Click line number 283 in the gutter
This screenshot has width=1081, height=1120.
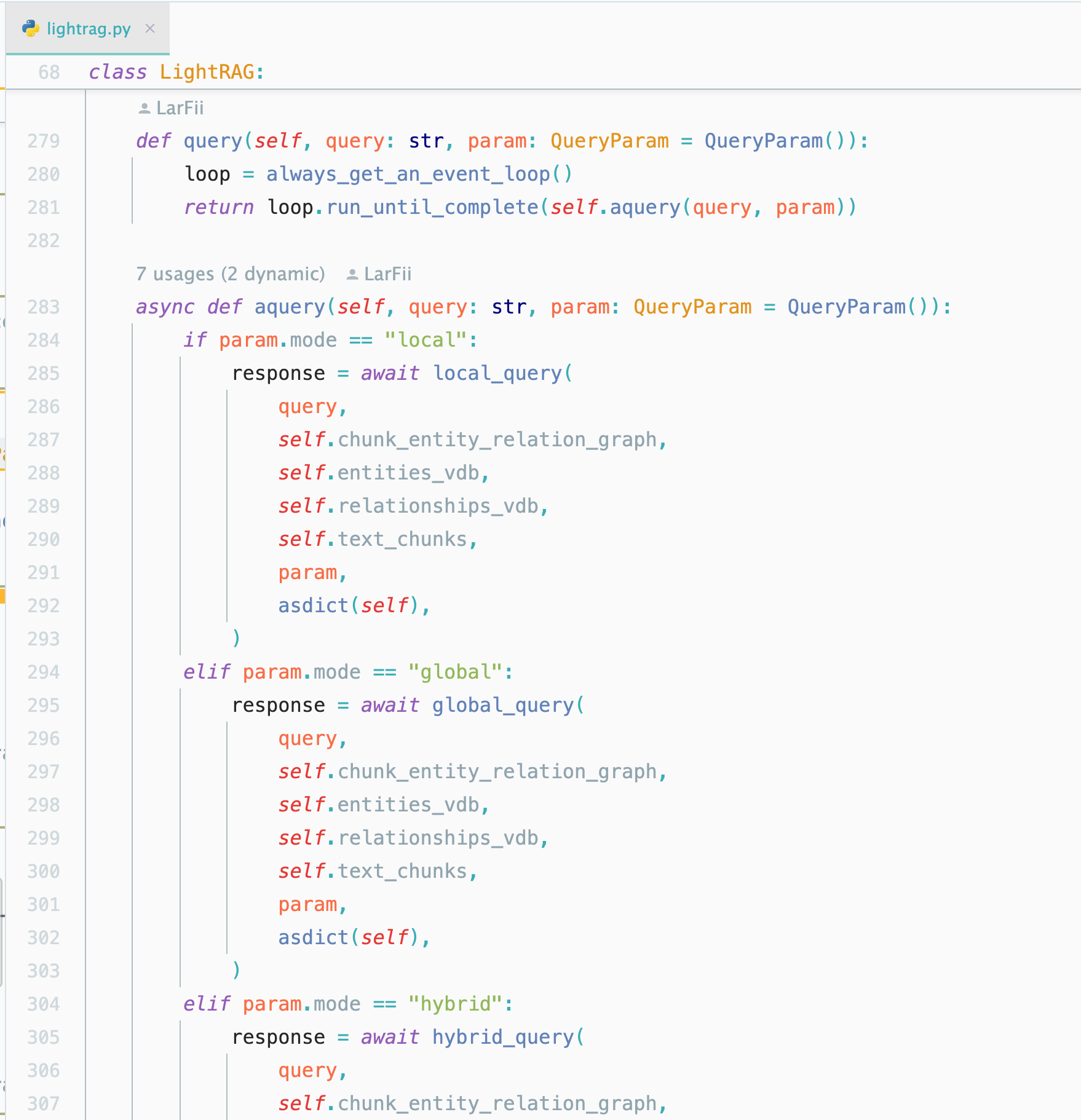[x=44, y=307]
